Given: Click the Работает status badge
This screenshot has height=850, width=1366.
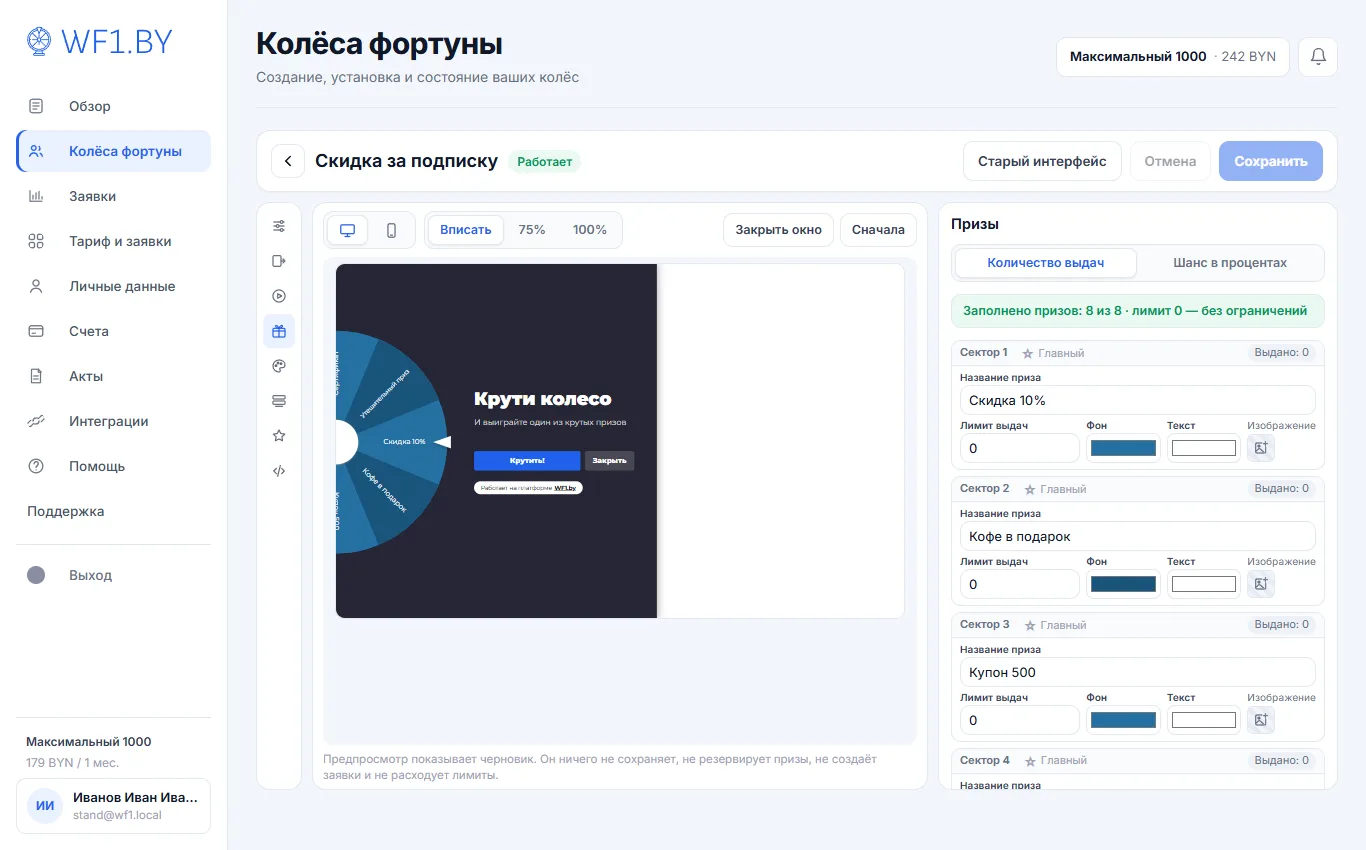Looking at the screenshot, I should point(544,161).
